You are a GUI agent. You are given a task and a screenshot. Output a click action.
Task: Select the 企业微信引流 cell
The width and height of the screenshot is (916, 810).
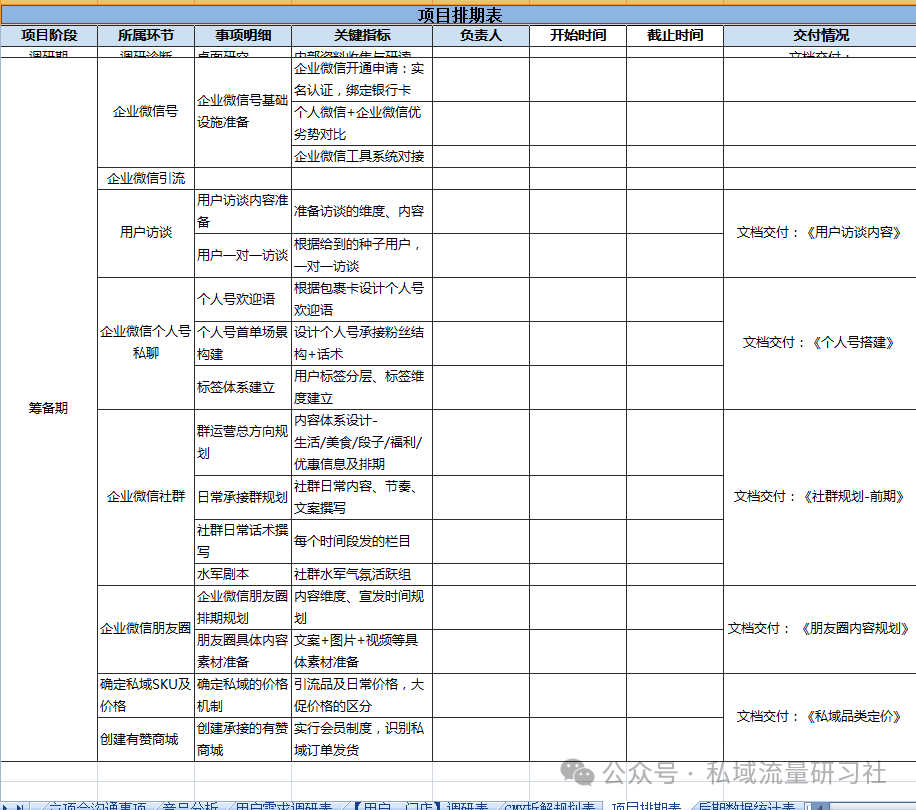[x=146, y=179]
